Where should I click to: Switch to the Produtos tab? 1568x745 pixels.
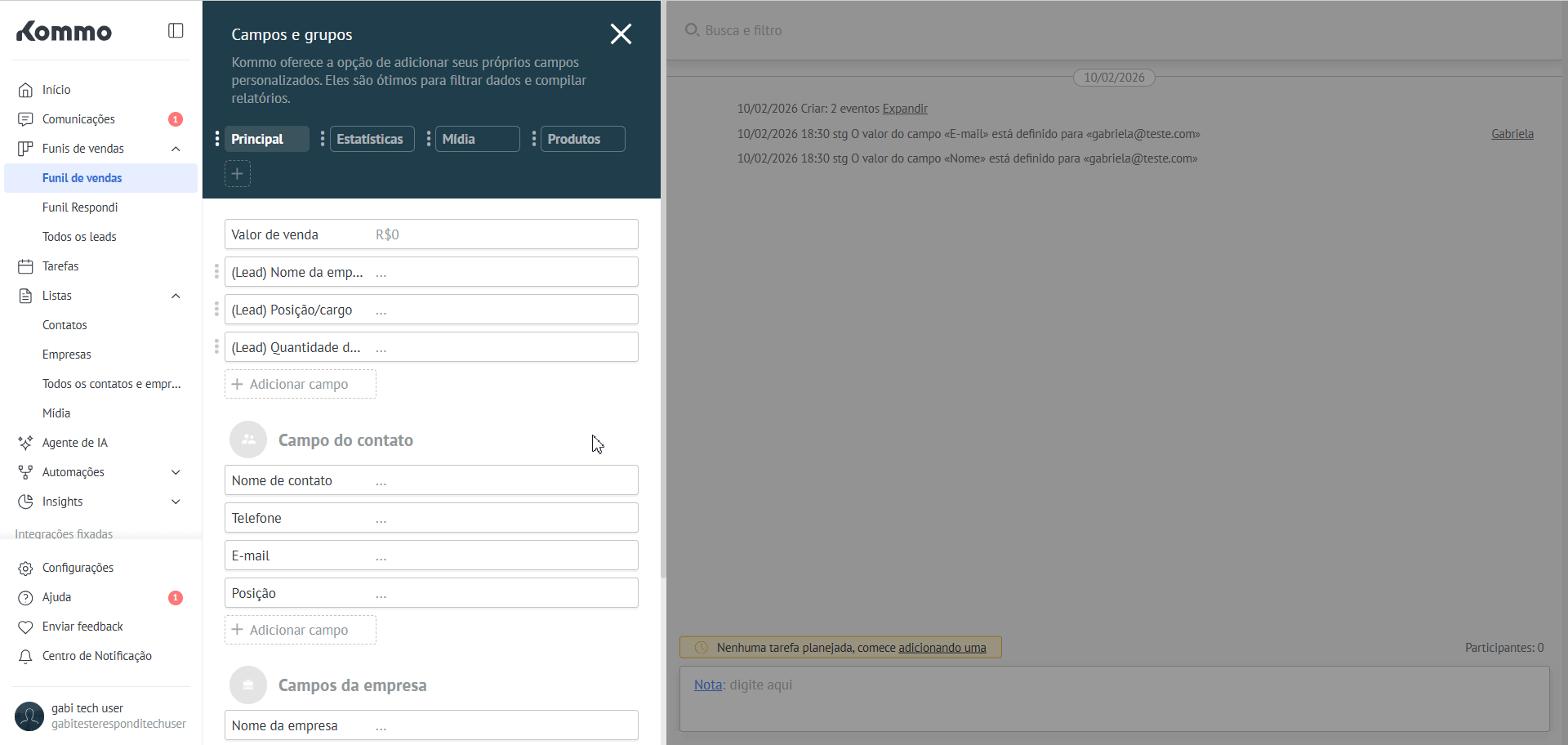pos(583,139)
